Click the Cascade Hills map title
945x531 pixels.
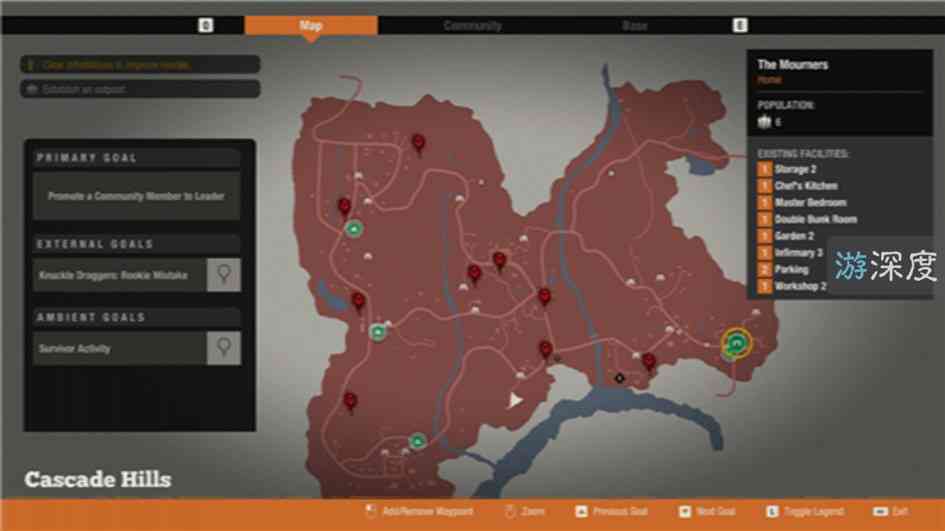coord(98,480)
